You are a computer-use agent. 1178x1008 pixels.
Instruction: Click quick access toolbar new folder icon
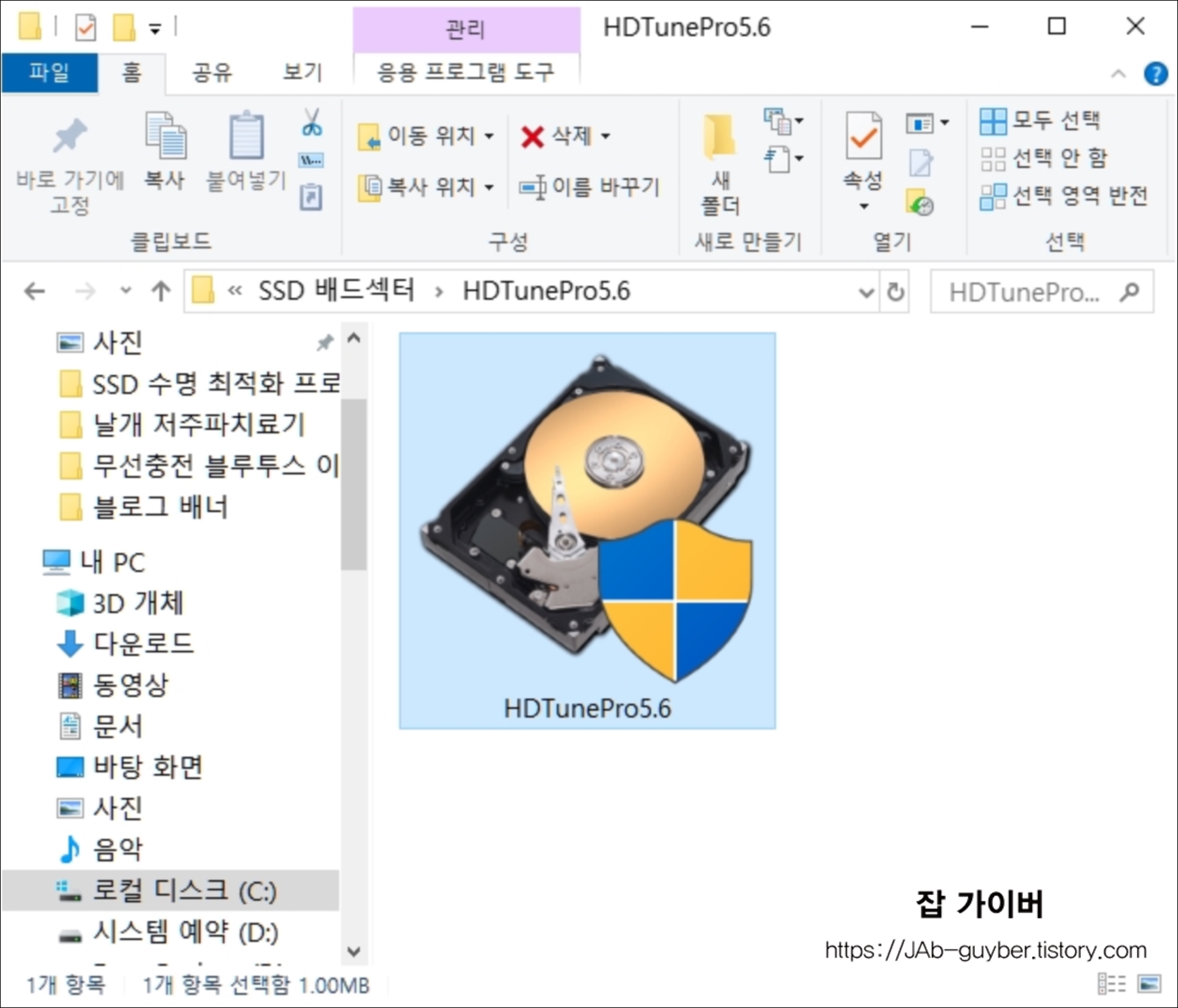(124, 27)
